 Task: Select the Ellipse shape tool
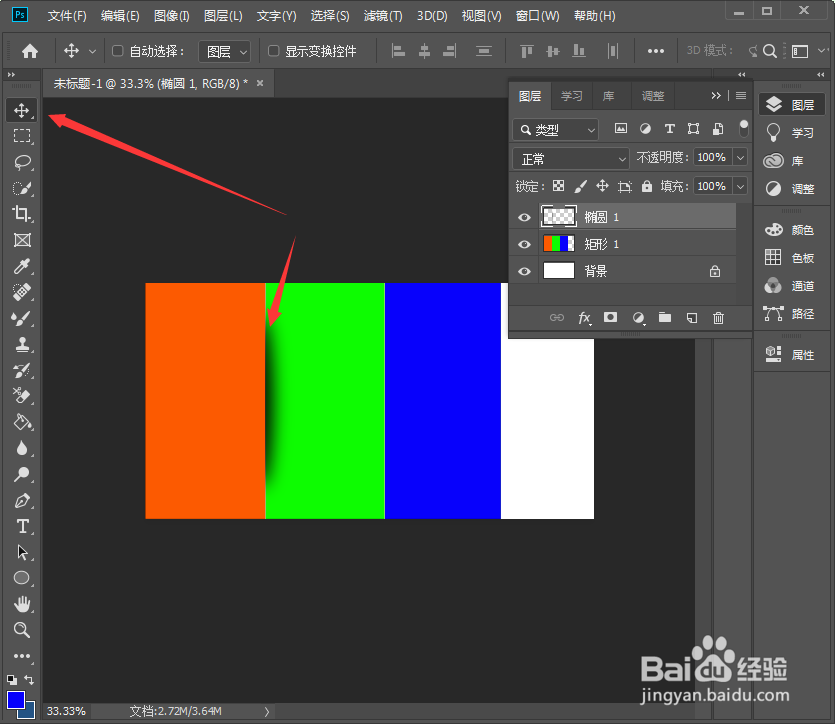click(21, 578)
